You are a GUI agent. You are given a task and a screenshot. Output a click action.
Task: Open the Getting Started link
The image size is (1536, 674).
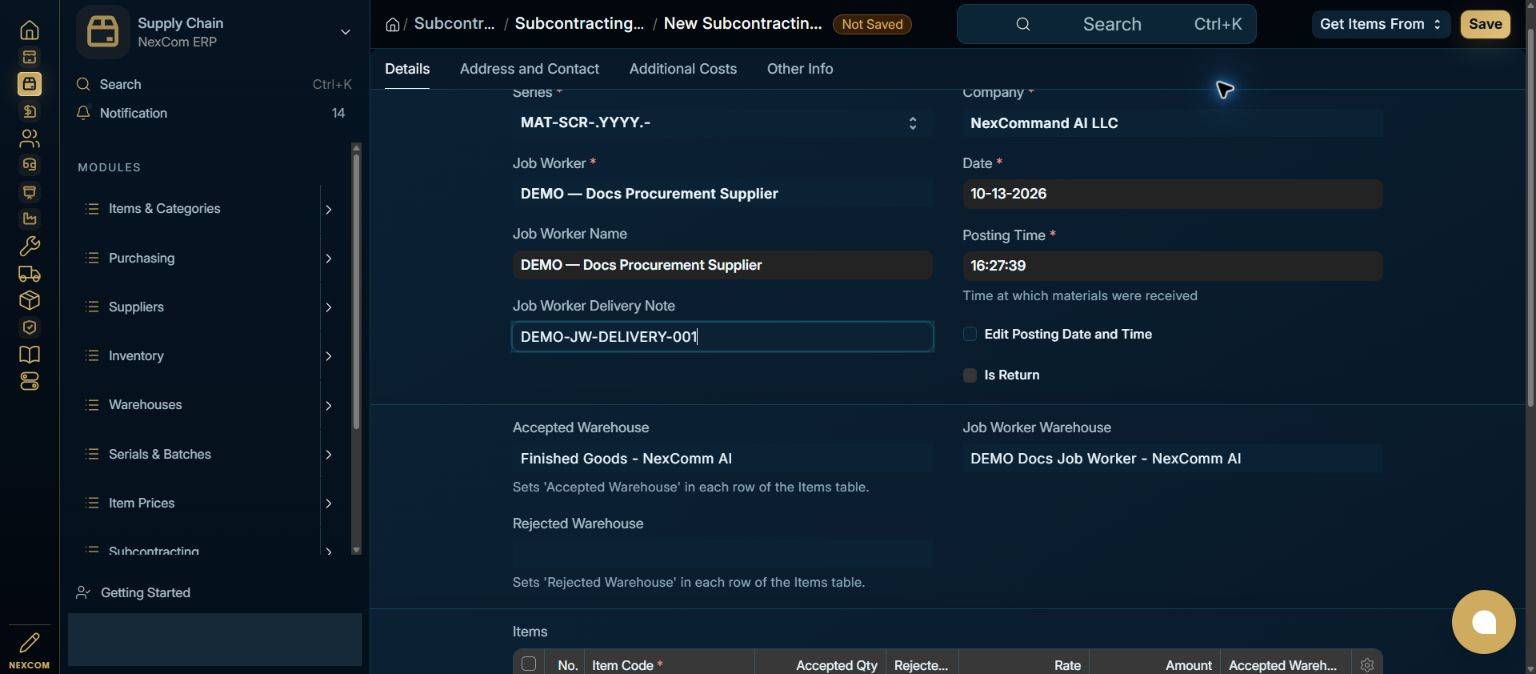coord(145,593)
